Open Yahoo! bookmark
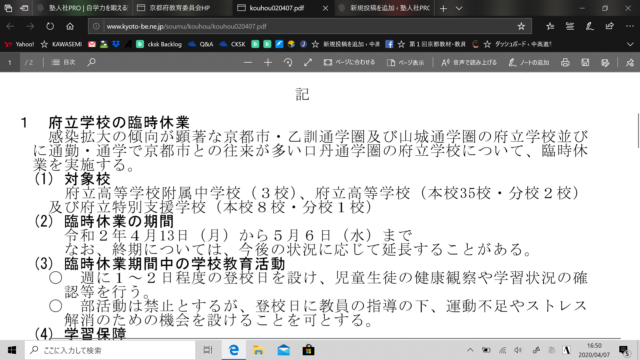 coord(19,44)
